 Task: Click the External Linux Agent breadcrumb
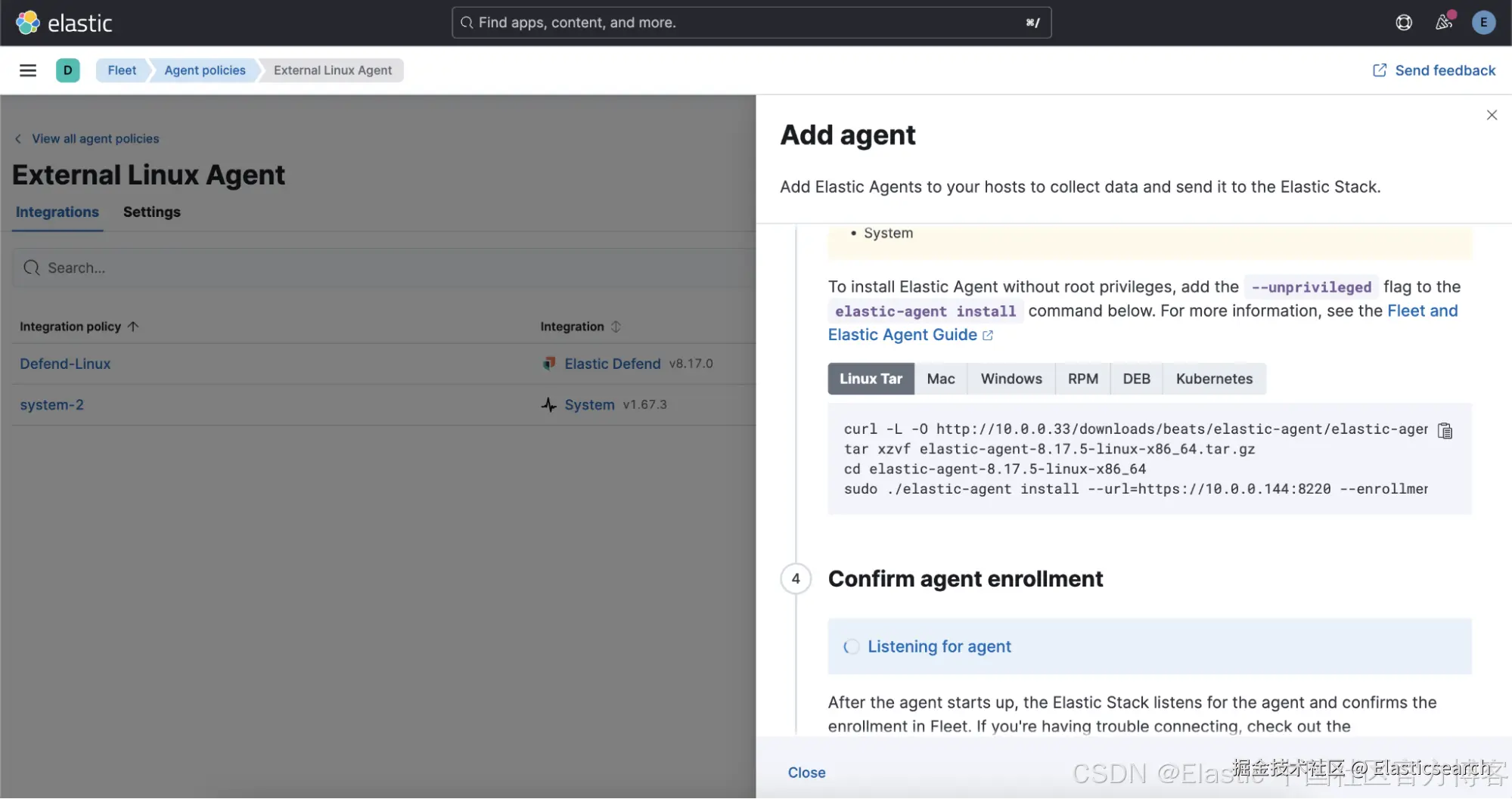tap(333, 70)
